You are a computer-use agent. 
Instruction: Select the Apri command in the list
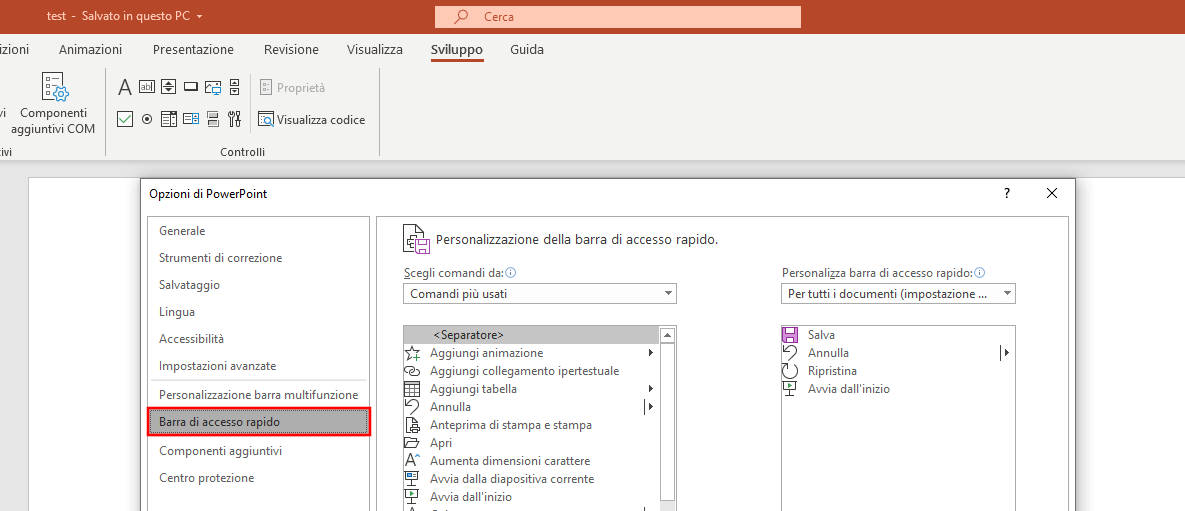pos(531,443)
